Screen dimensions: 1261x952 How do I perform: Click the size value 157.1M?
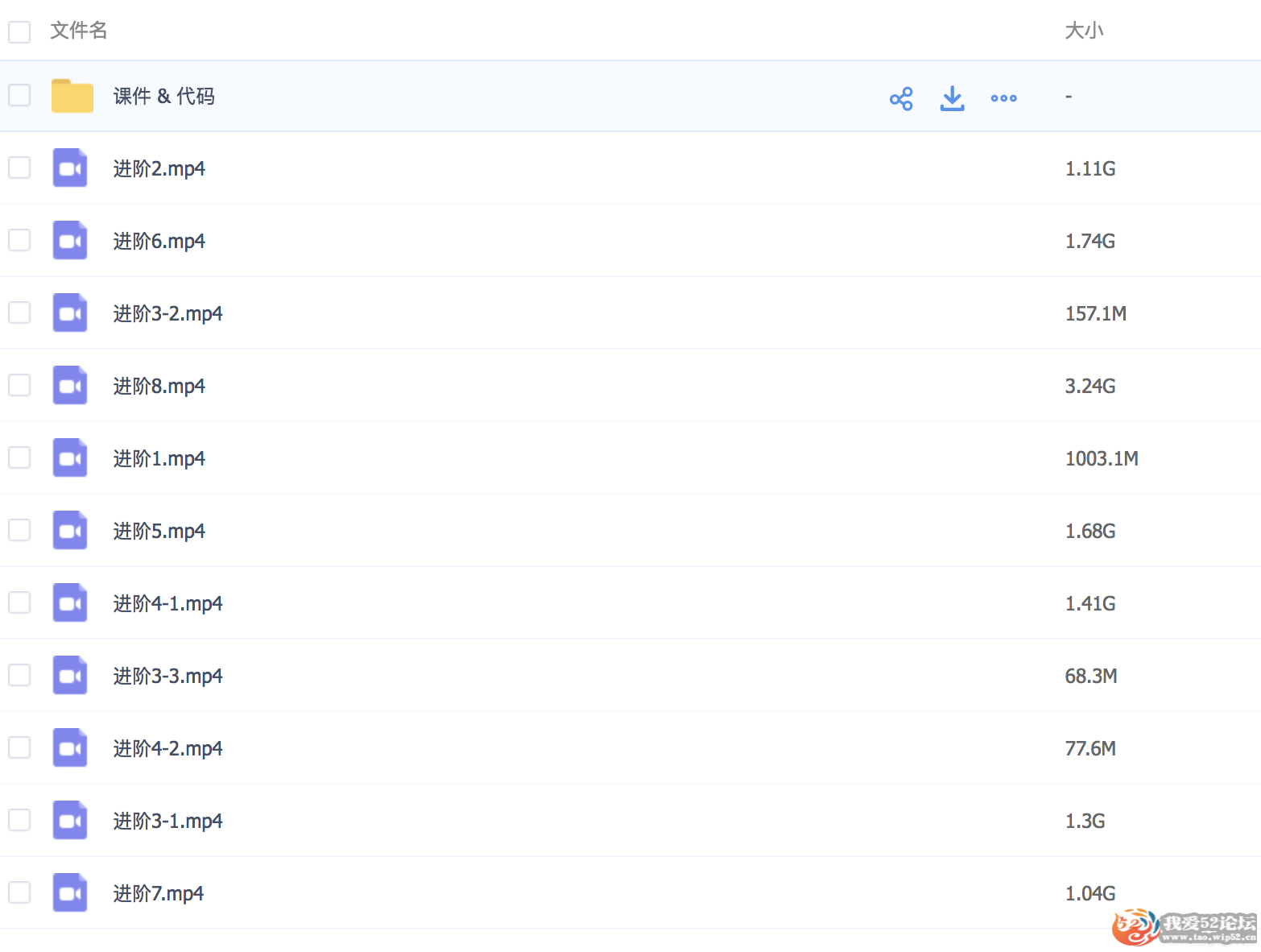(1096, 313)
